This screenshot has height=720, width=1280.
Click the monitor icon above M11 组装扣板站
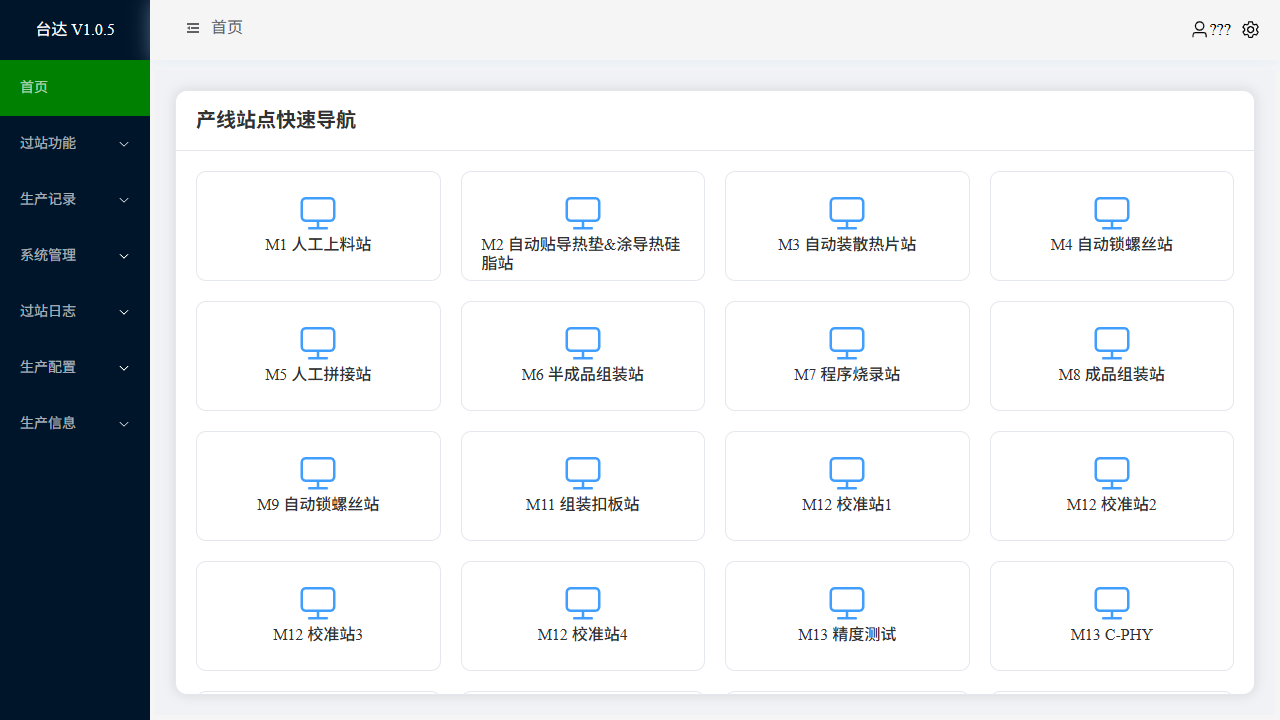coord(583,473)
